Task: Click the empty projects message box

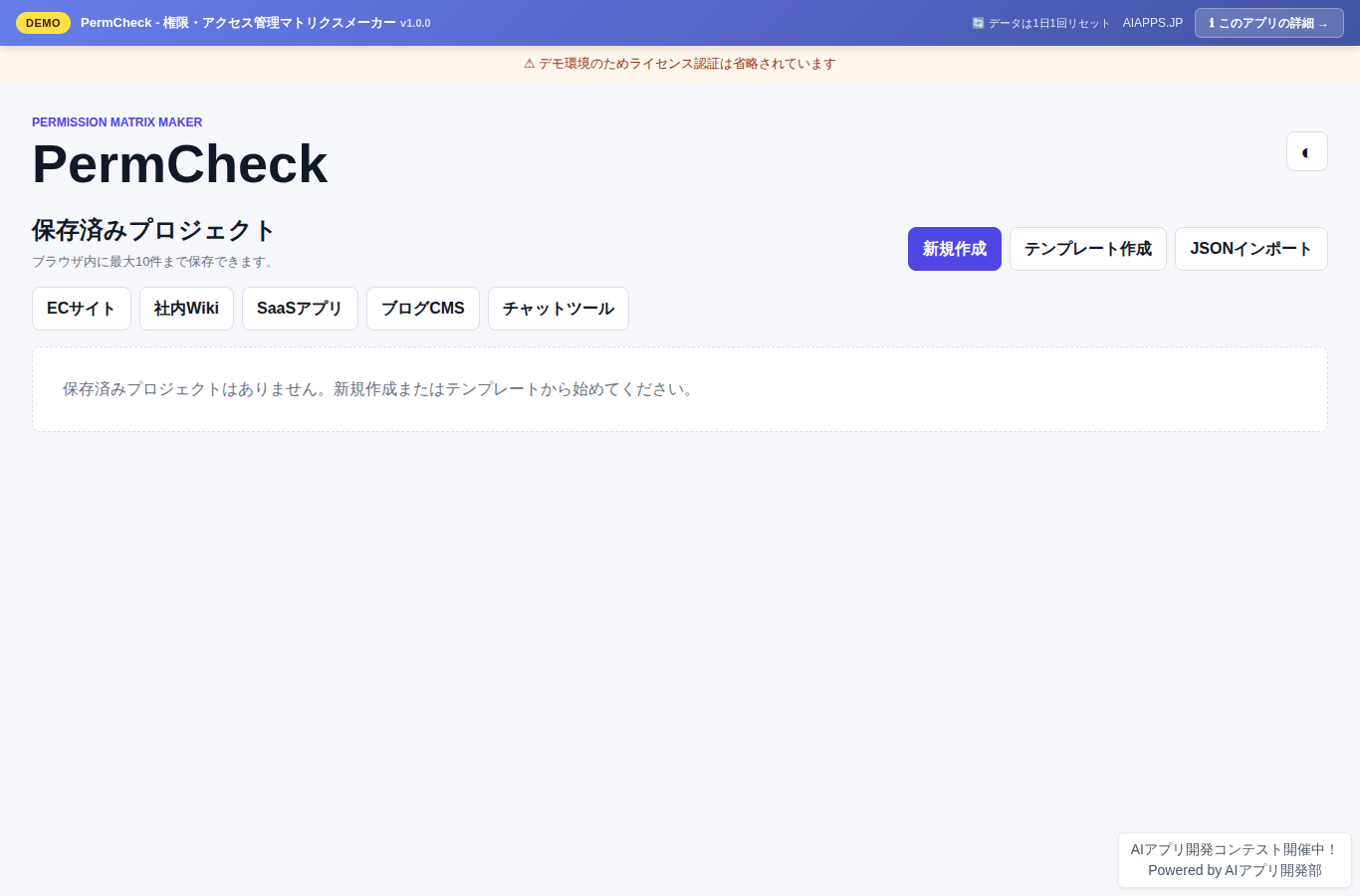Action: (680, 389)
